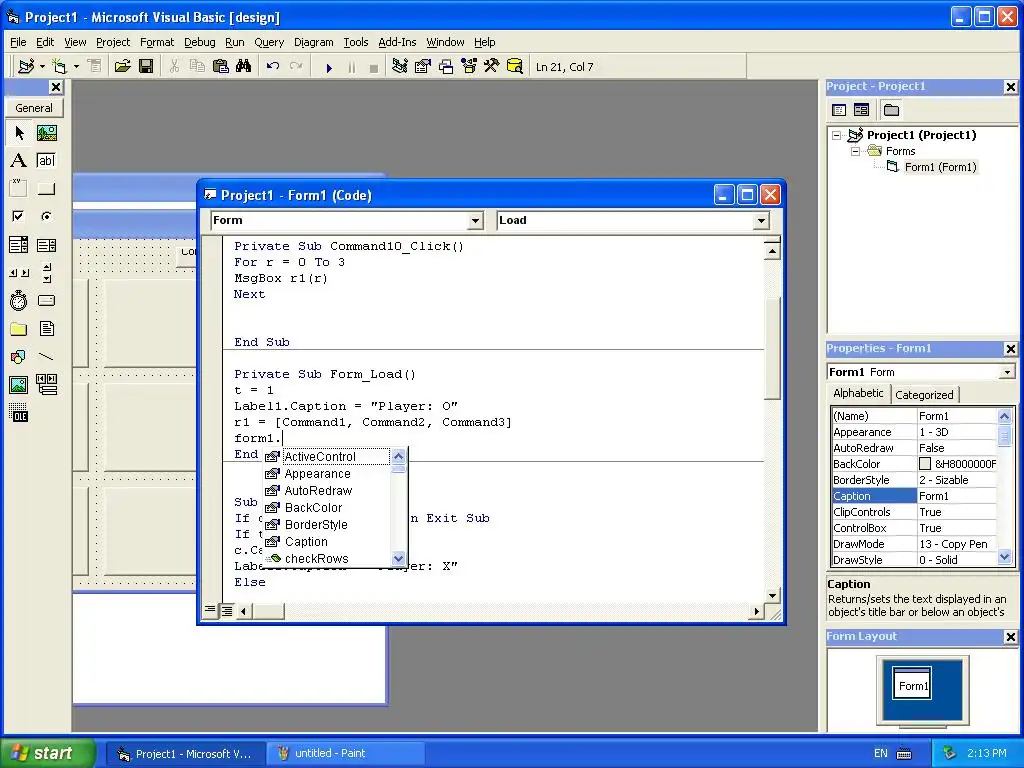Click EN language indicator in tray
This screenshot has height=768, width=1024.
pyautogui.click(x=880, y=753)
